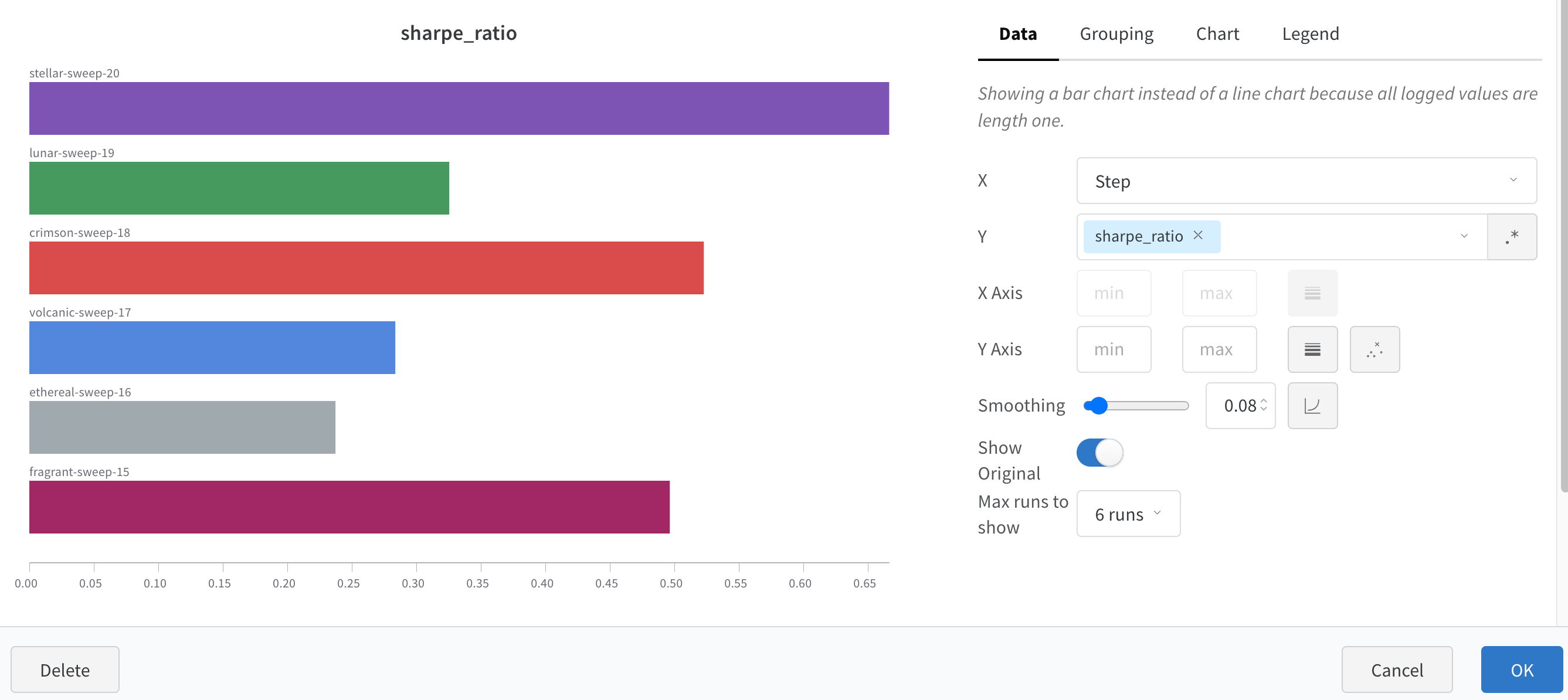Open the X axis Step dropdown
This screenshot has height=700, width=1568.
(x=1306, y=181)
